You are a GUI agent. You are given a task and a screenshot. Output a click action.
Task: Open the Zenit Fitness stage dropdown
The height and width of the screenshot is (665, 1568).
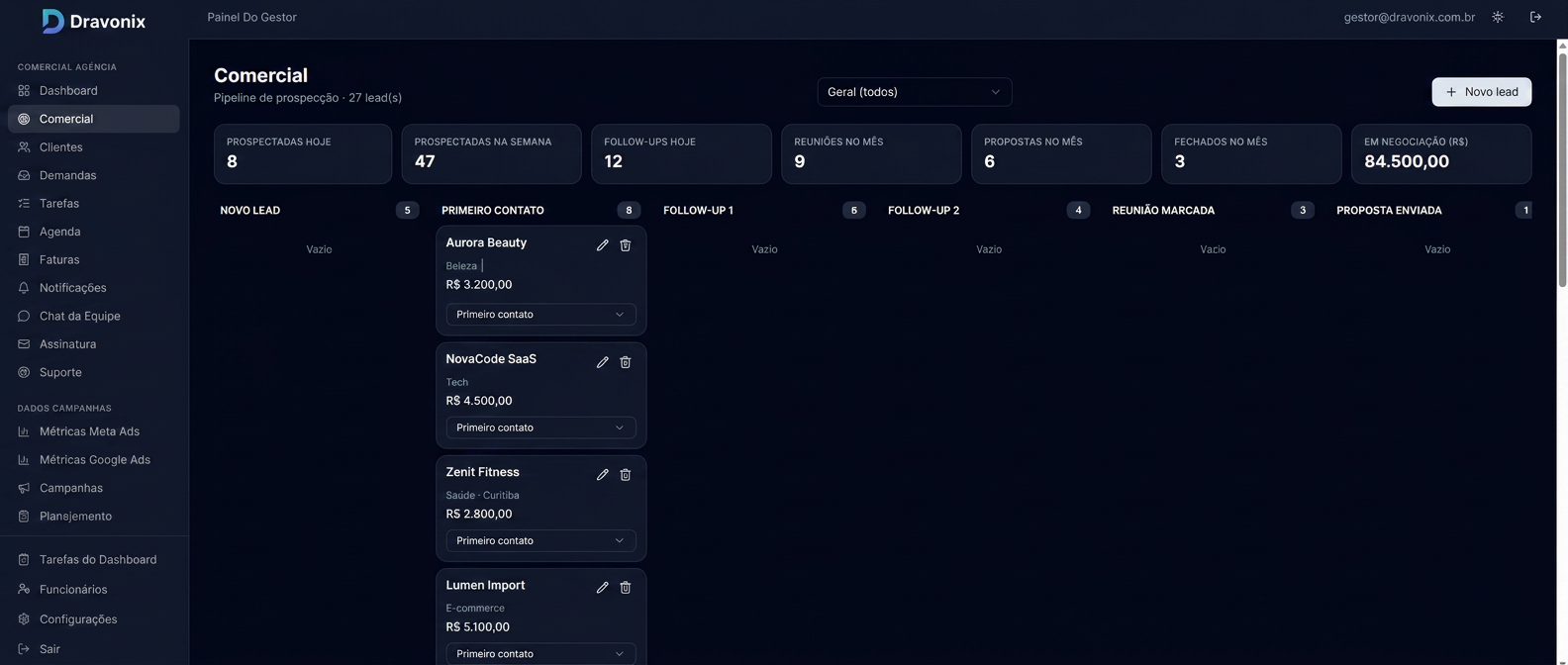(540, 541)
